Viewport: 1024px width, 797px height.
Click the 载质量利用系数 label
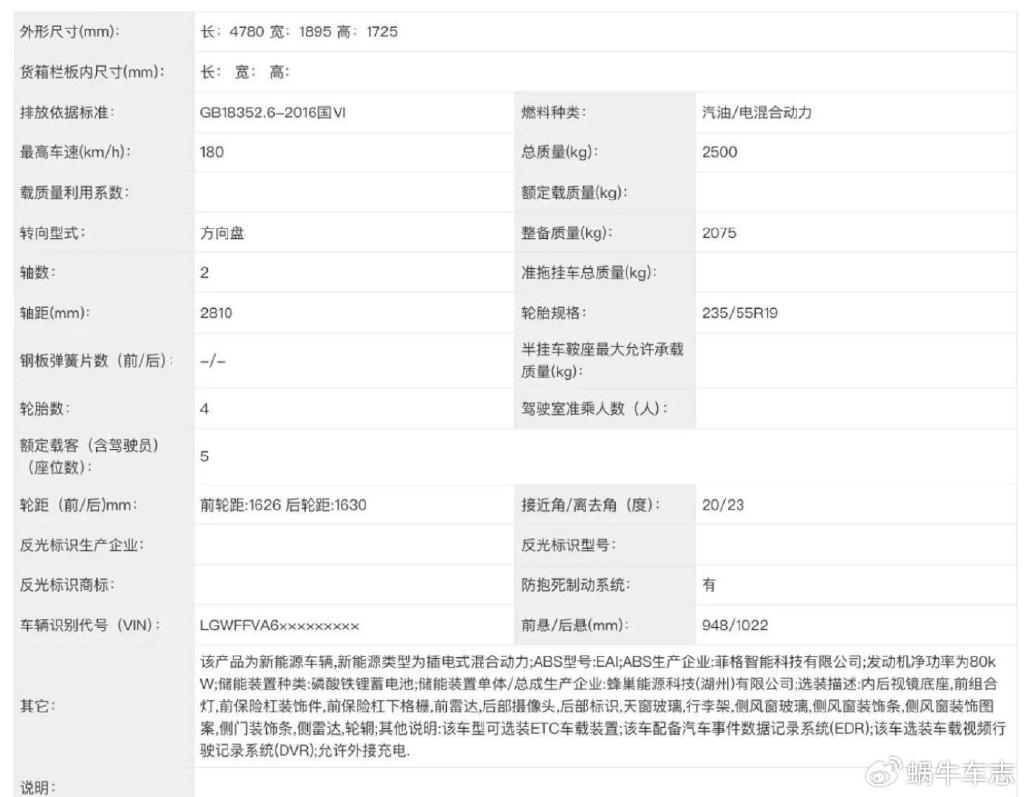point(74,193)
